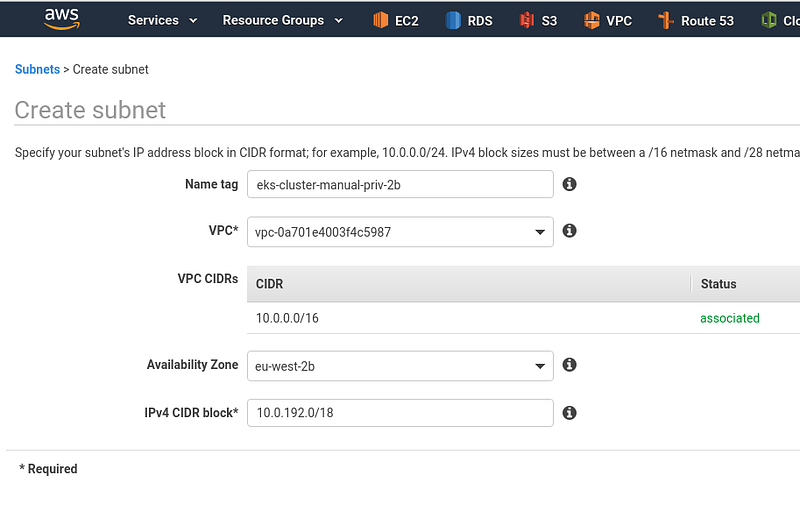Image resolution: width=800 pixels, height=512 pixels.
Task: Click the AWS logo home icon
Action: (x=62, y=19)
